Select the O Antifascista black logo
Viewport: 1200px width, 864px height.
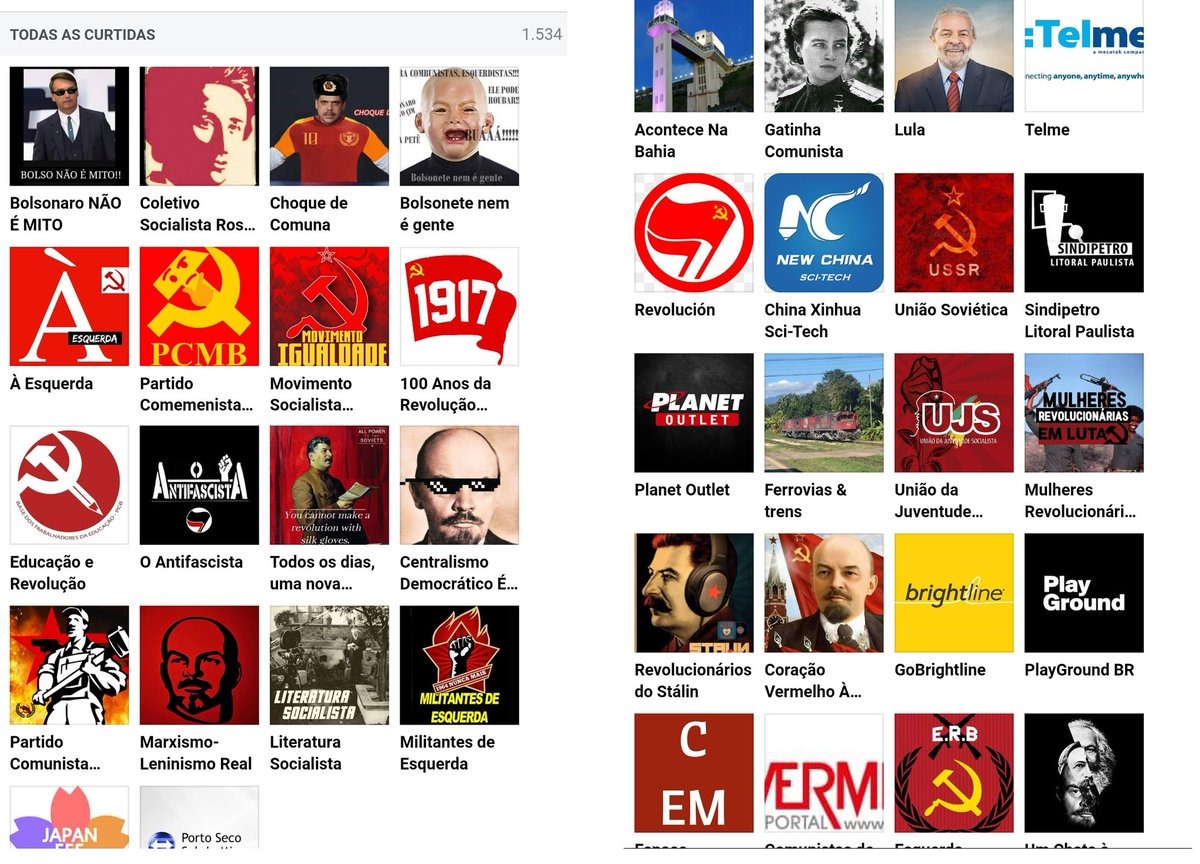click(199, 485)
